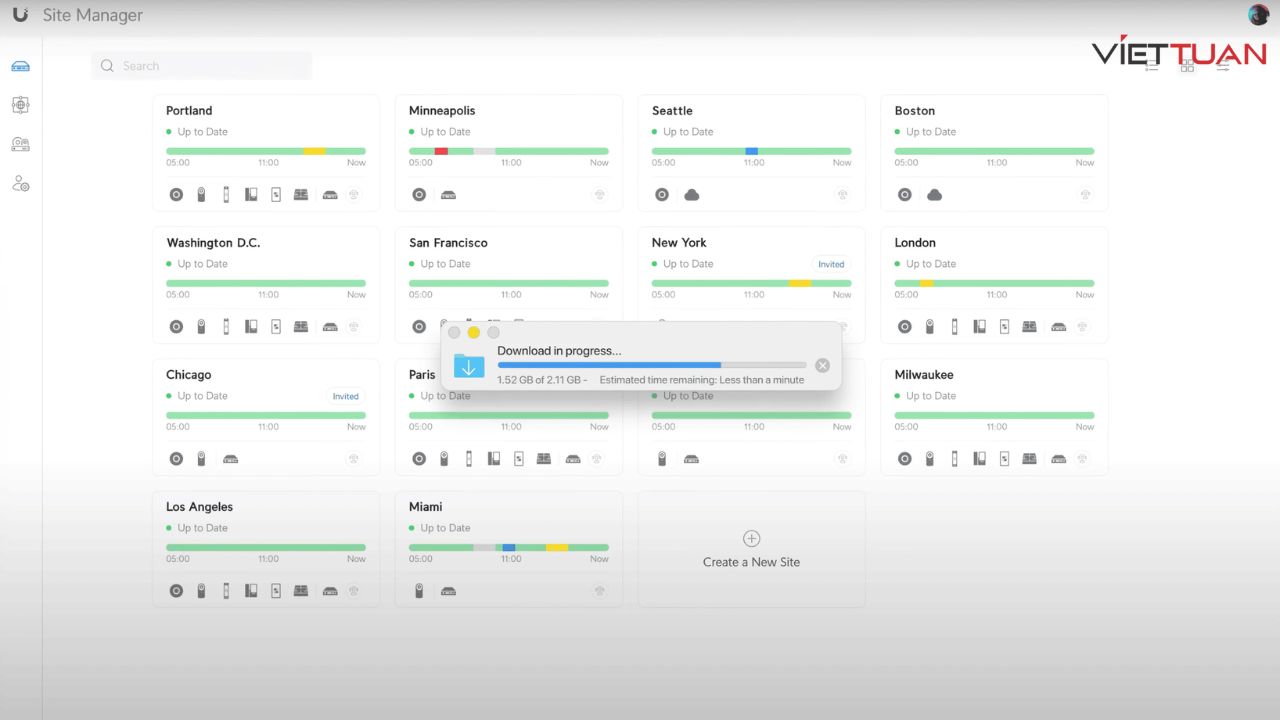Open the devices icon in sidebar
The height and width of the screenshot is (720, 1280).
pos(20,144)
